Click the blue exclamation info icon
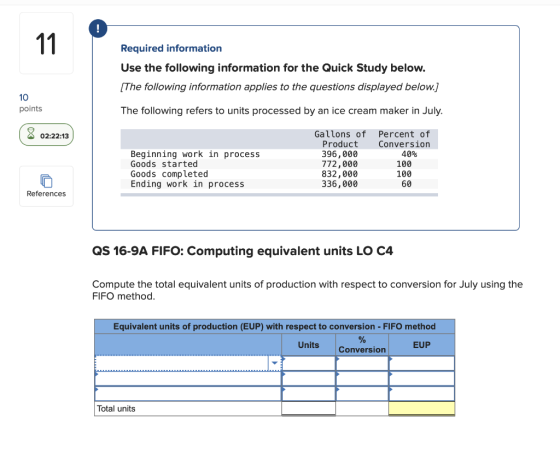This screenshot has width=560, height=452. point(98,29)
